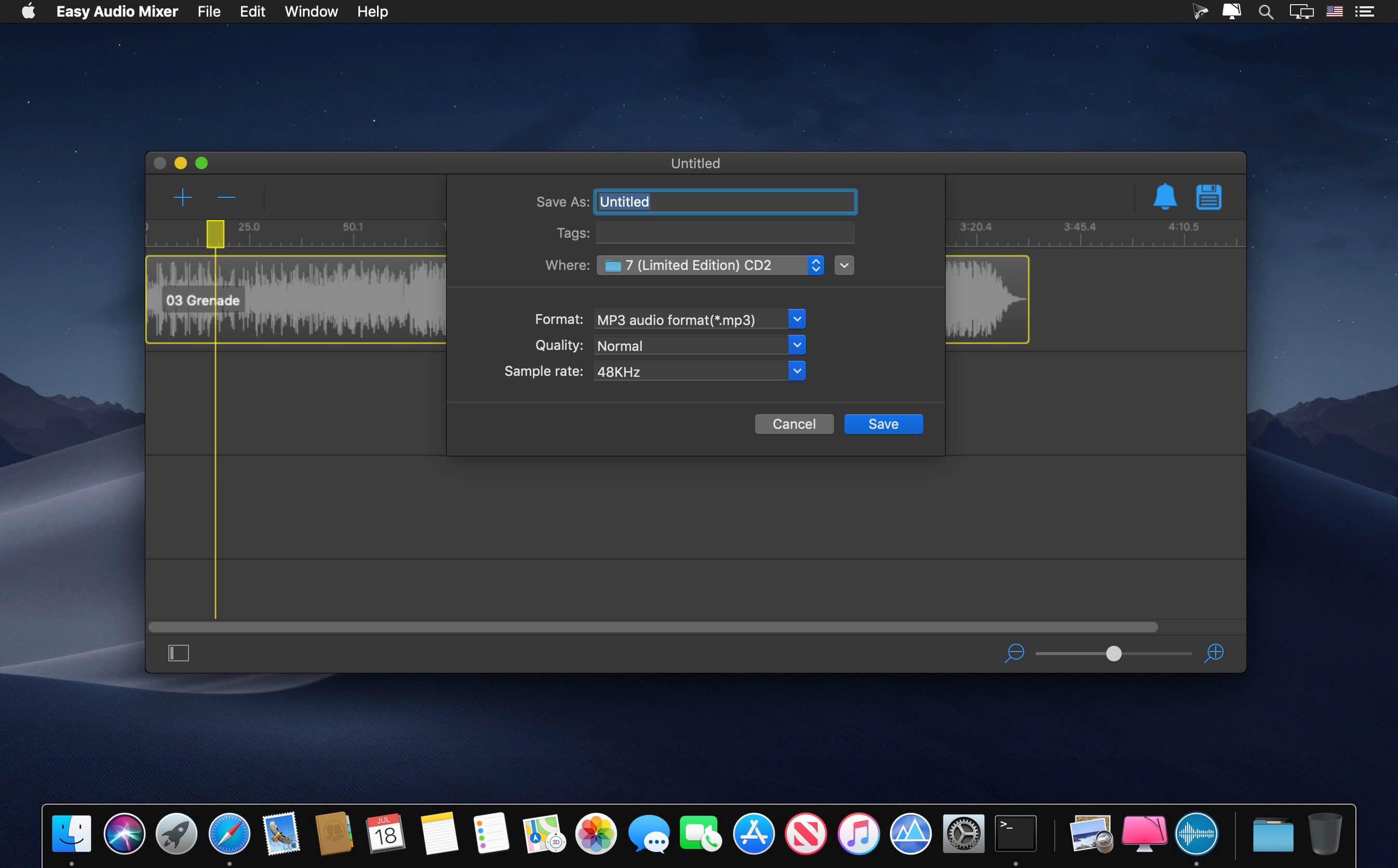
Task: Open the Edit menu
Action: tap(252, 11)
